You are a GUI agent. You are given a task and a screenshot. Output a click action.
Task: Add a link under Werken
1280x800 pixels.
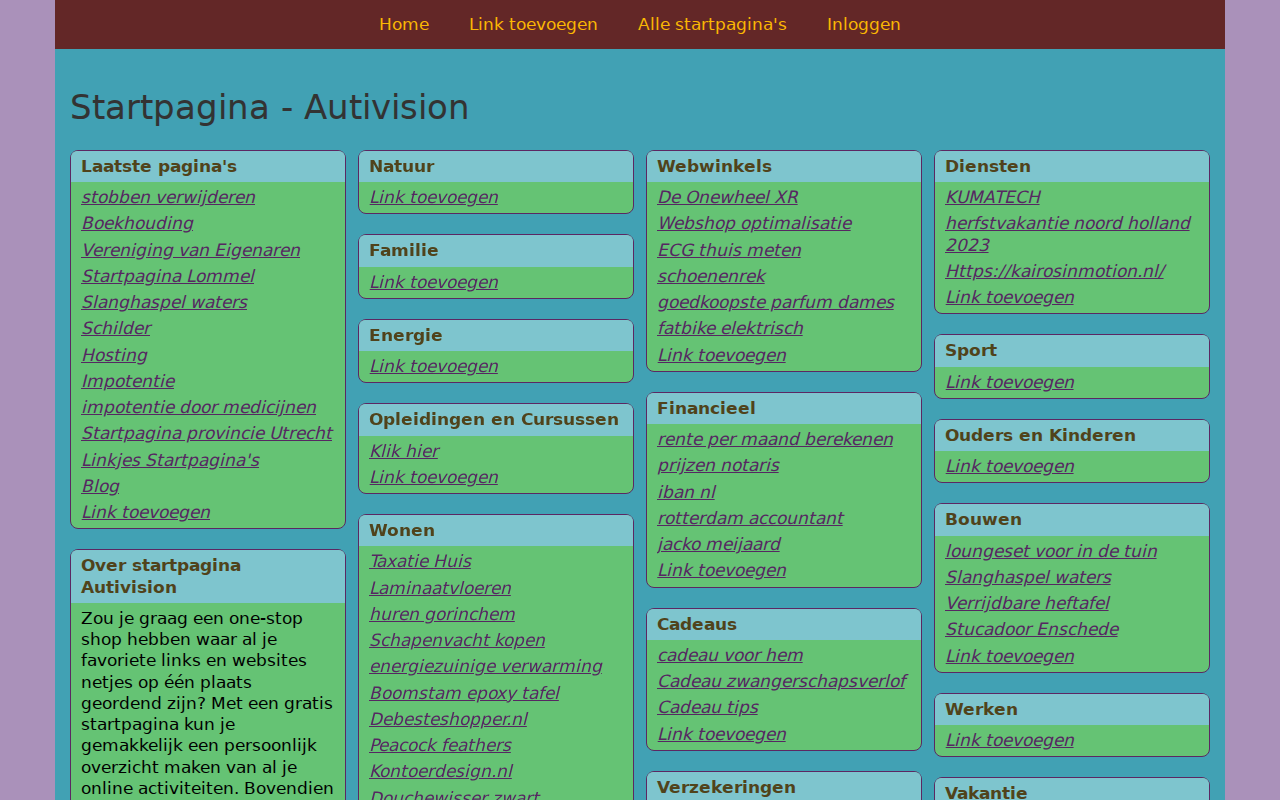[1010, 740]
